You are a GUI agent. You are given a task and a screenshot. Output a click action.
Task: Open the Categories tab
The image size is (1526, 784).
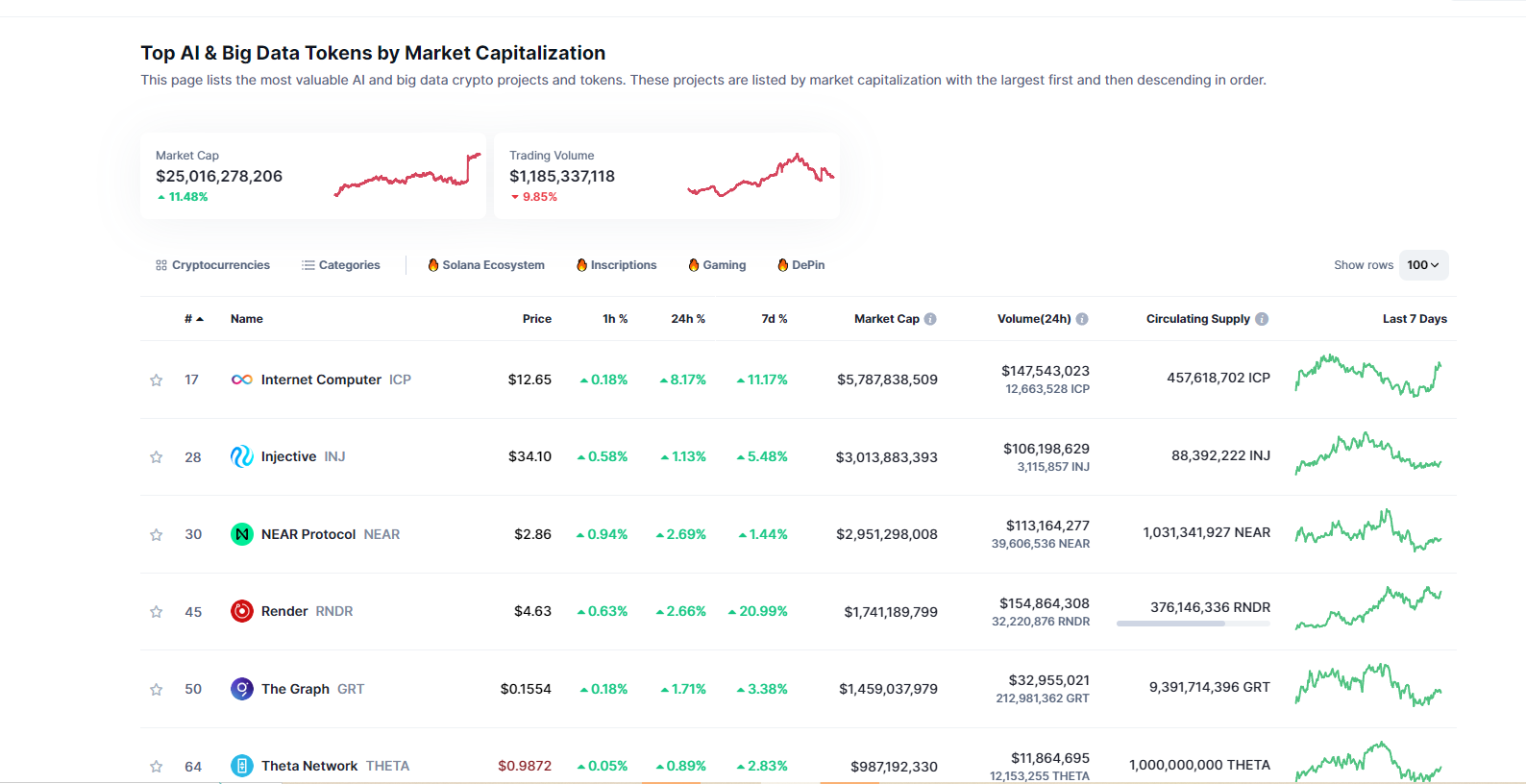tap(341, 265)
